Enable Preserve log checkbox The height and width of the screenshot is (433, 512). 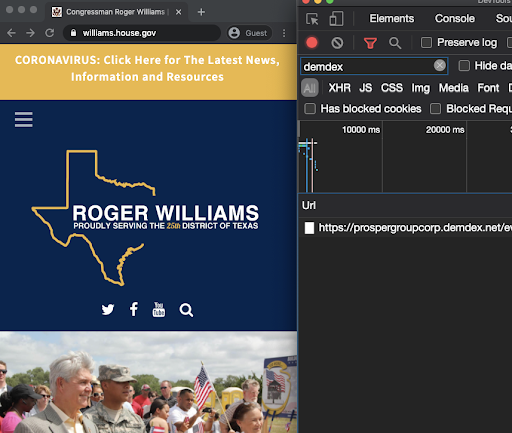click(426, 43)
